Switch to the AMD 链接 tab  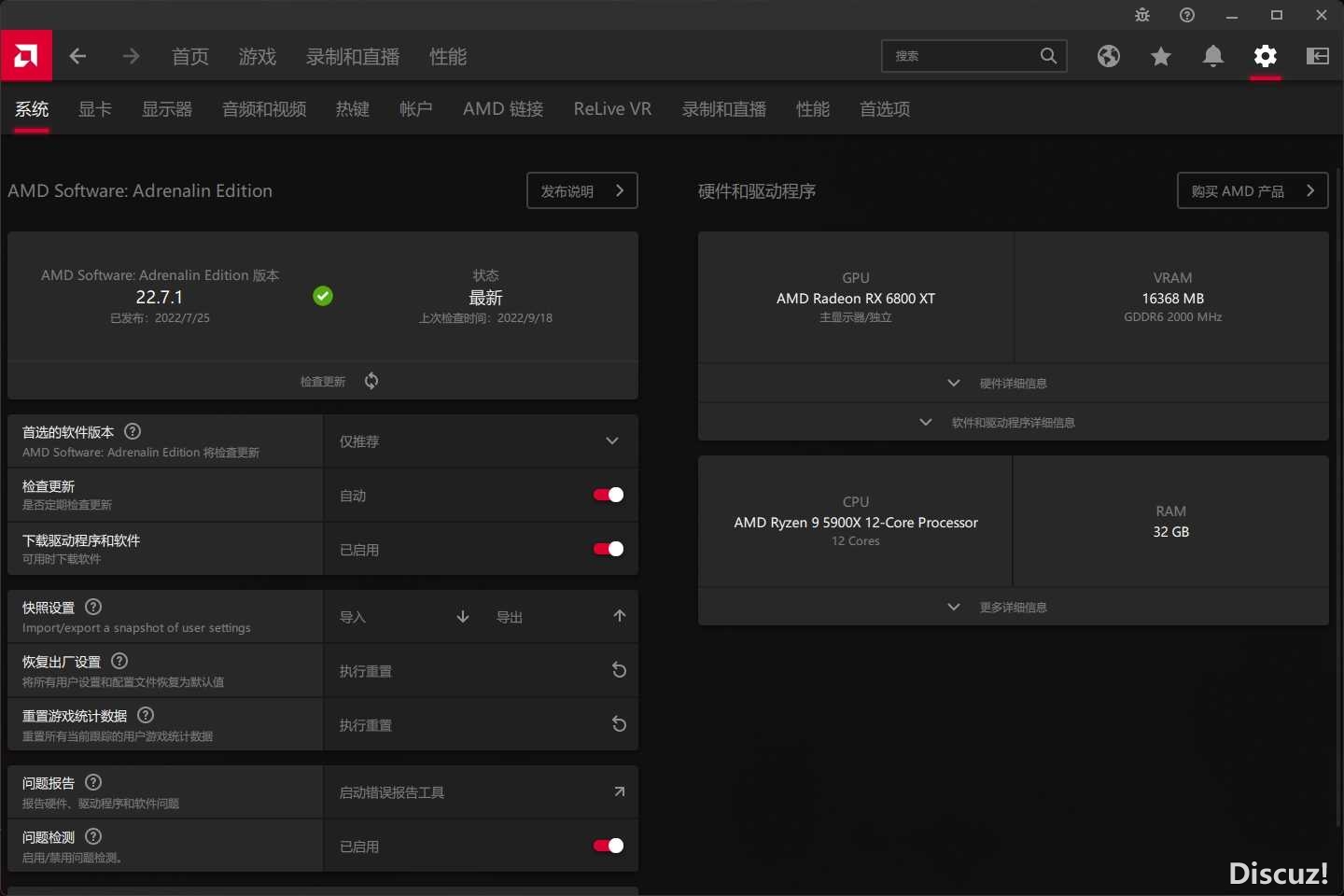click(x=503, y=109)
